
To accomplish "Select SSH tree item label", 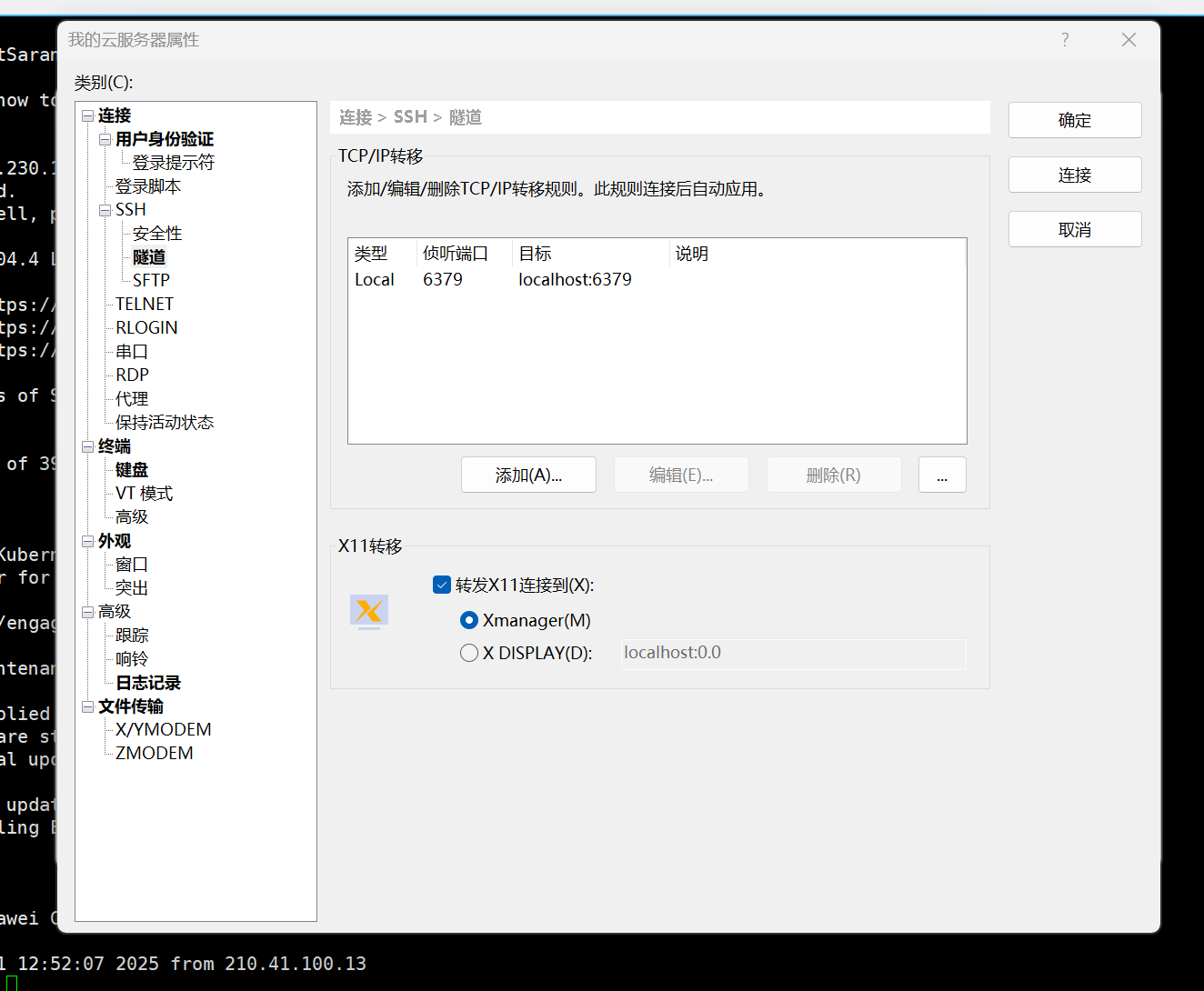I will point(131,210).
